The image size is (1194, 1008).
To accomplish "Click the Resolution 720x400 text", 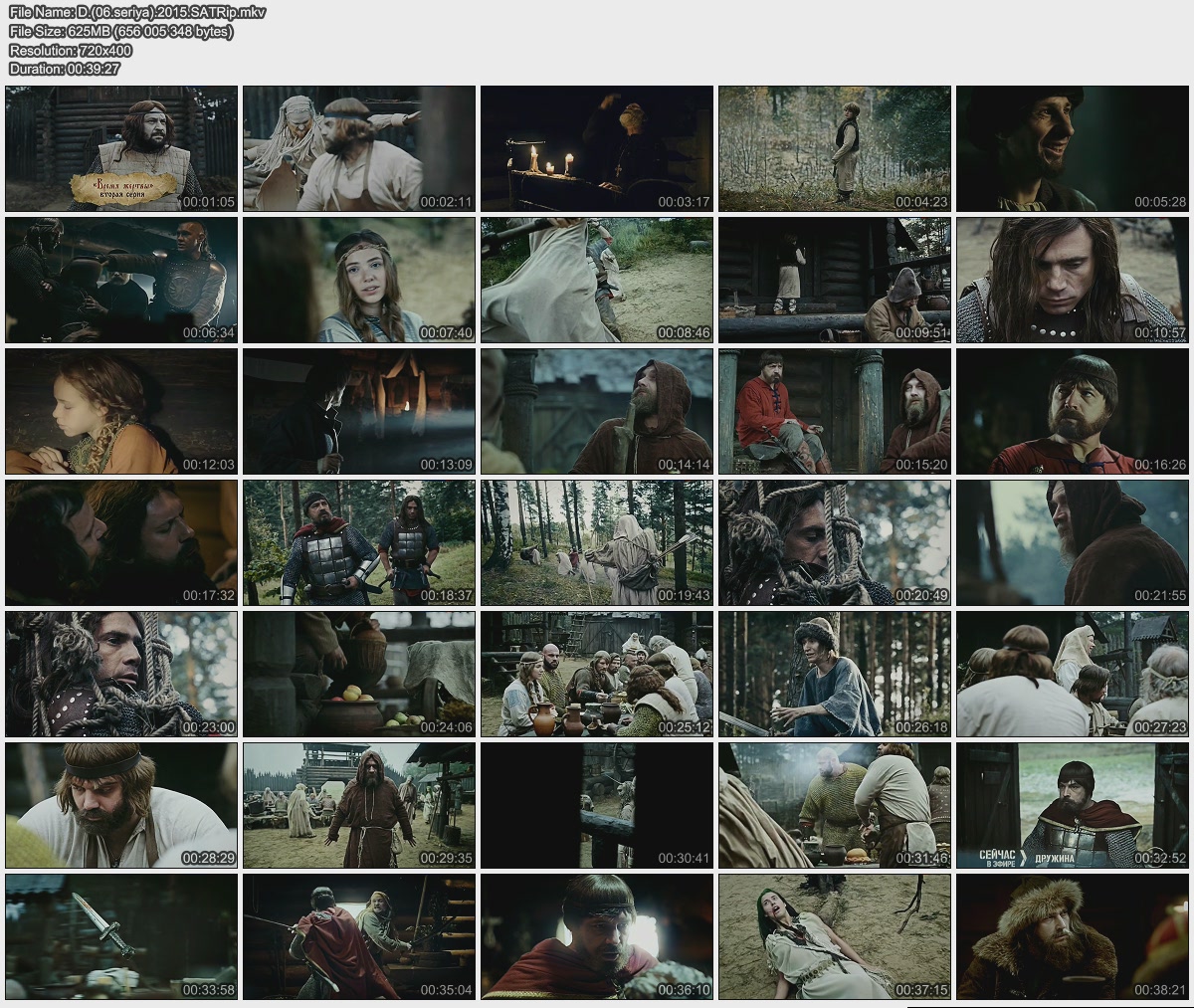I will pyautogui.click(x=70, y=50).
